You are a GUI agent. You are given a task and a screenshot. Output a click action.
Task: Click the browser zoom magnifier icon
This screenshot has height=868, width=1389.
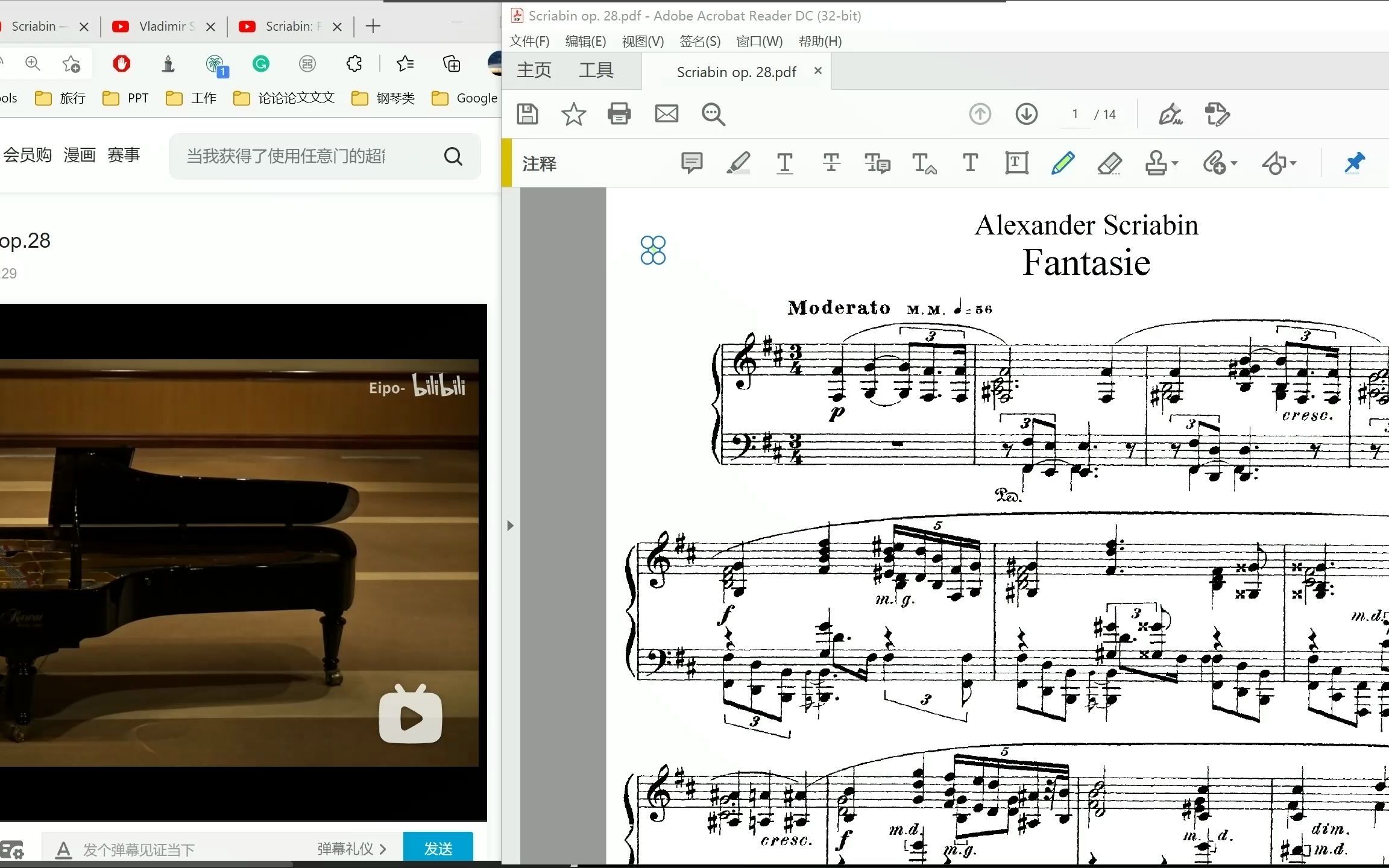pos(33,63)
